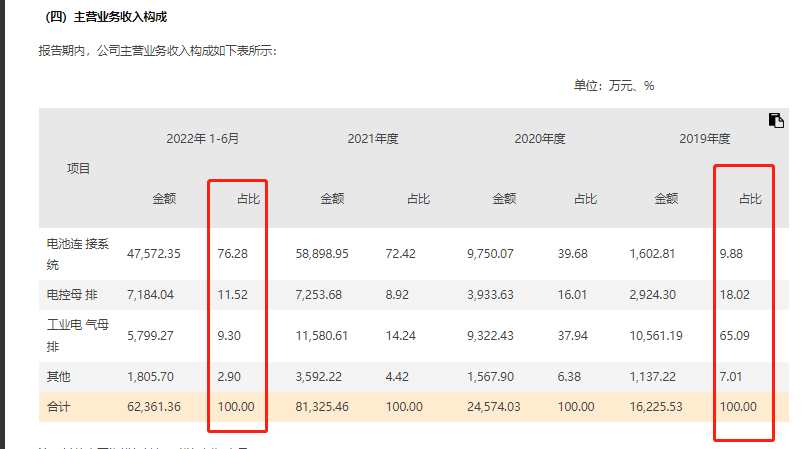The height and width of the screenshot is (449, 807).
Task: Select the 合计 total row label
Action: tap(59, 407)
